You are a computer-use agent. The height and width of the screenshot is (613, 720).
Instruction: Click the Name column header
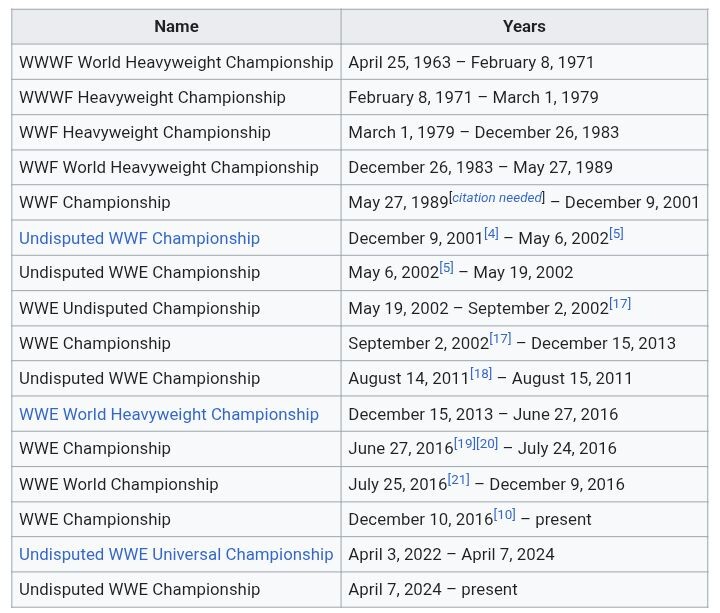point(176,27)
